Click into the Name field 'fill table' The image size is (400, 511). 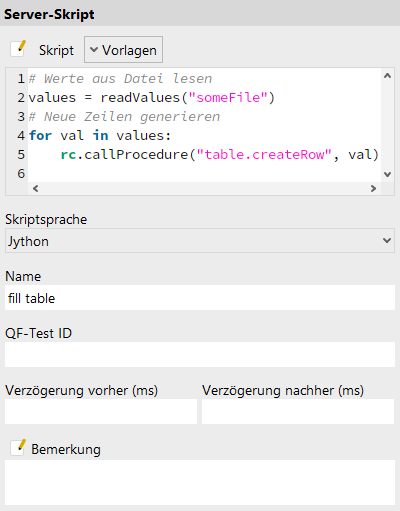[200, 298]
